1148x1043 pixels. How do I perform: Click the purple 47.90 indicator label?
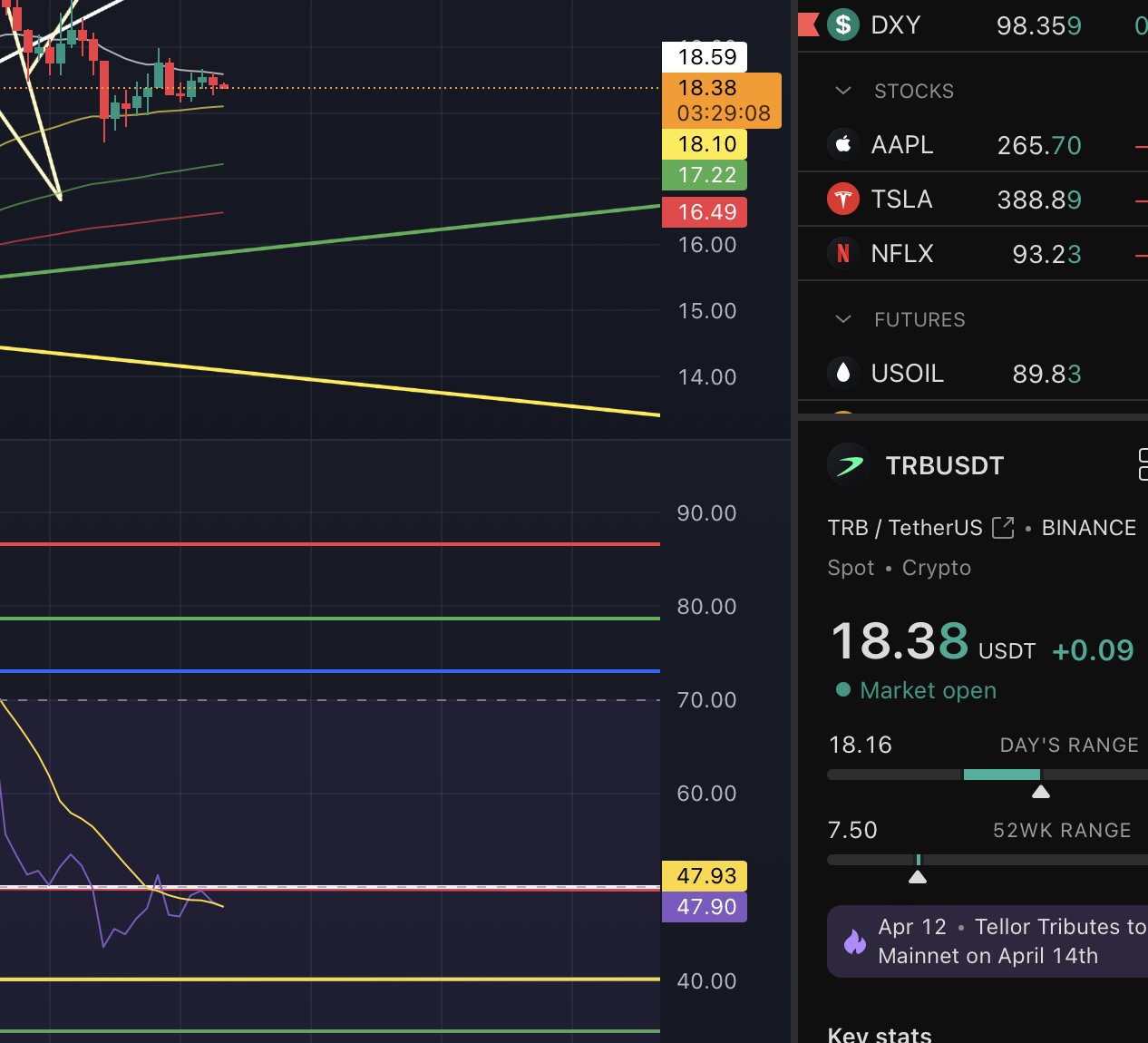click(x=705, y=907)
